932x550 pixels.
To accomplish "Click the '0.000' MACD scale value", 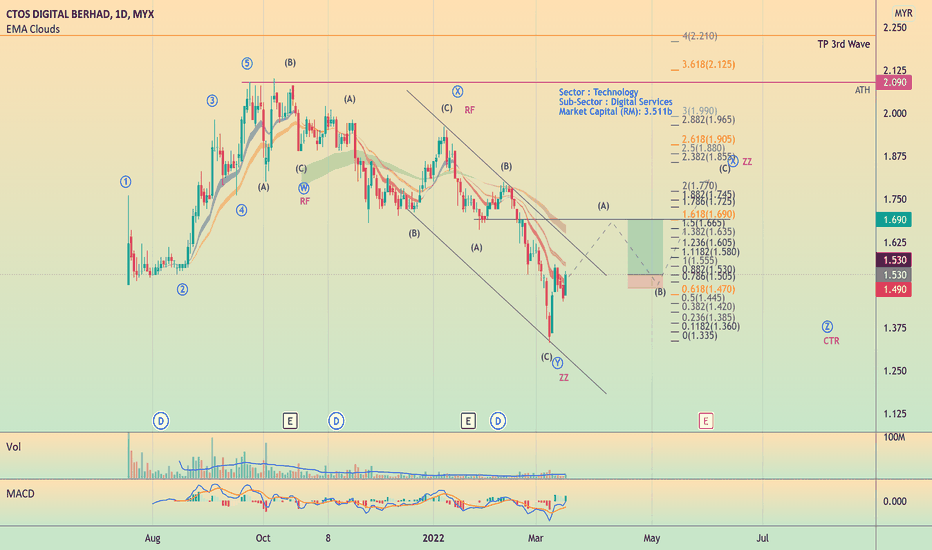I will pyautogui.click(x=895, y=501).
